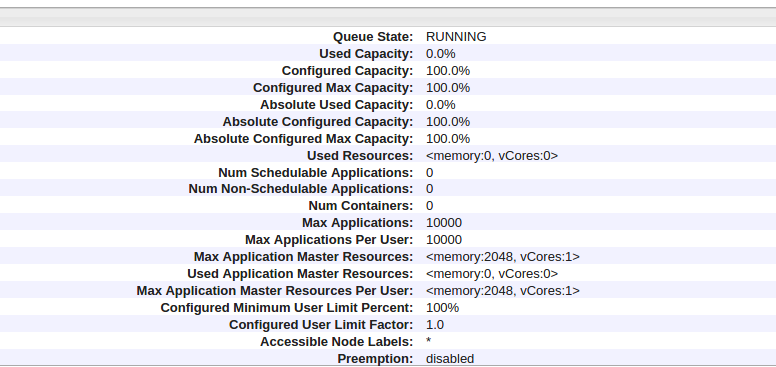Screen dimensions: 776x367
Task: Select the RUNNING queue state value
Action: [x=456, y=37]
